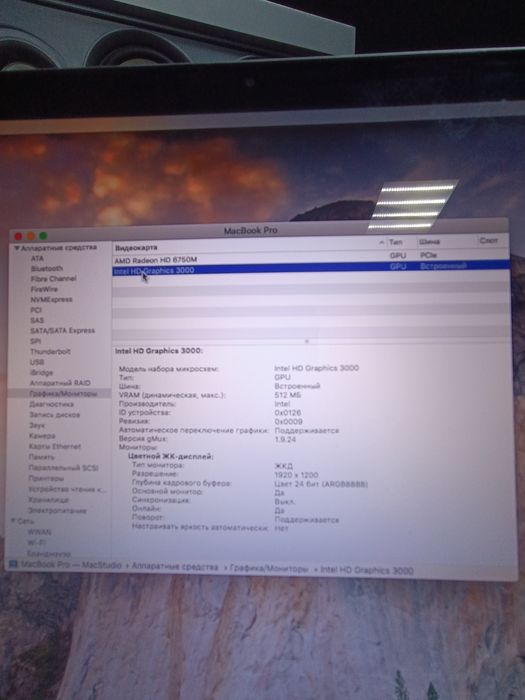525x700 pixels.
Task: Click MacBook Pro — MacStudio in path bar
Action: [x=71, y=565]
